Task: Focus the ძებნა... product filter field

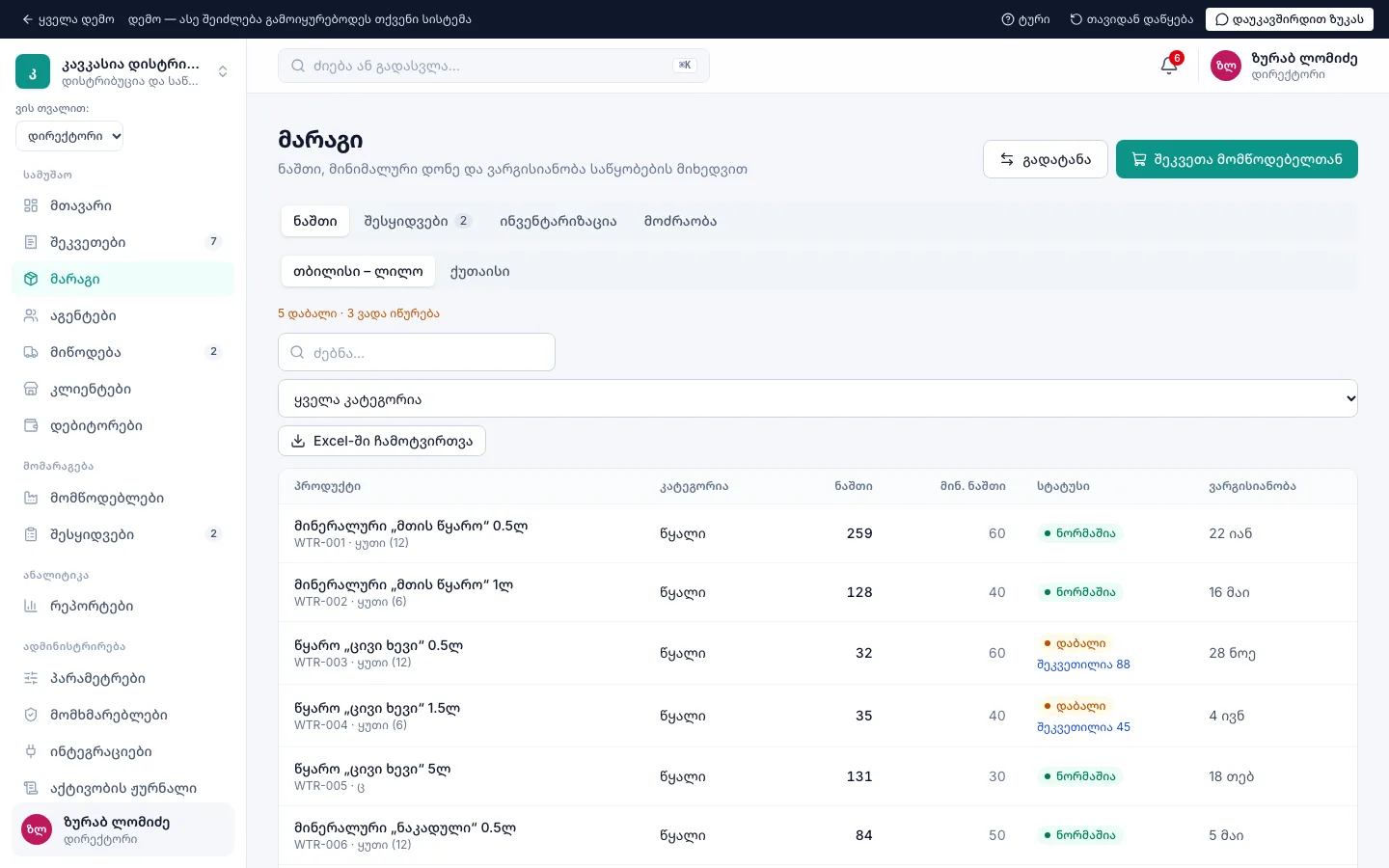Action: [x=417, y=352]
